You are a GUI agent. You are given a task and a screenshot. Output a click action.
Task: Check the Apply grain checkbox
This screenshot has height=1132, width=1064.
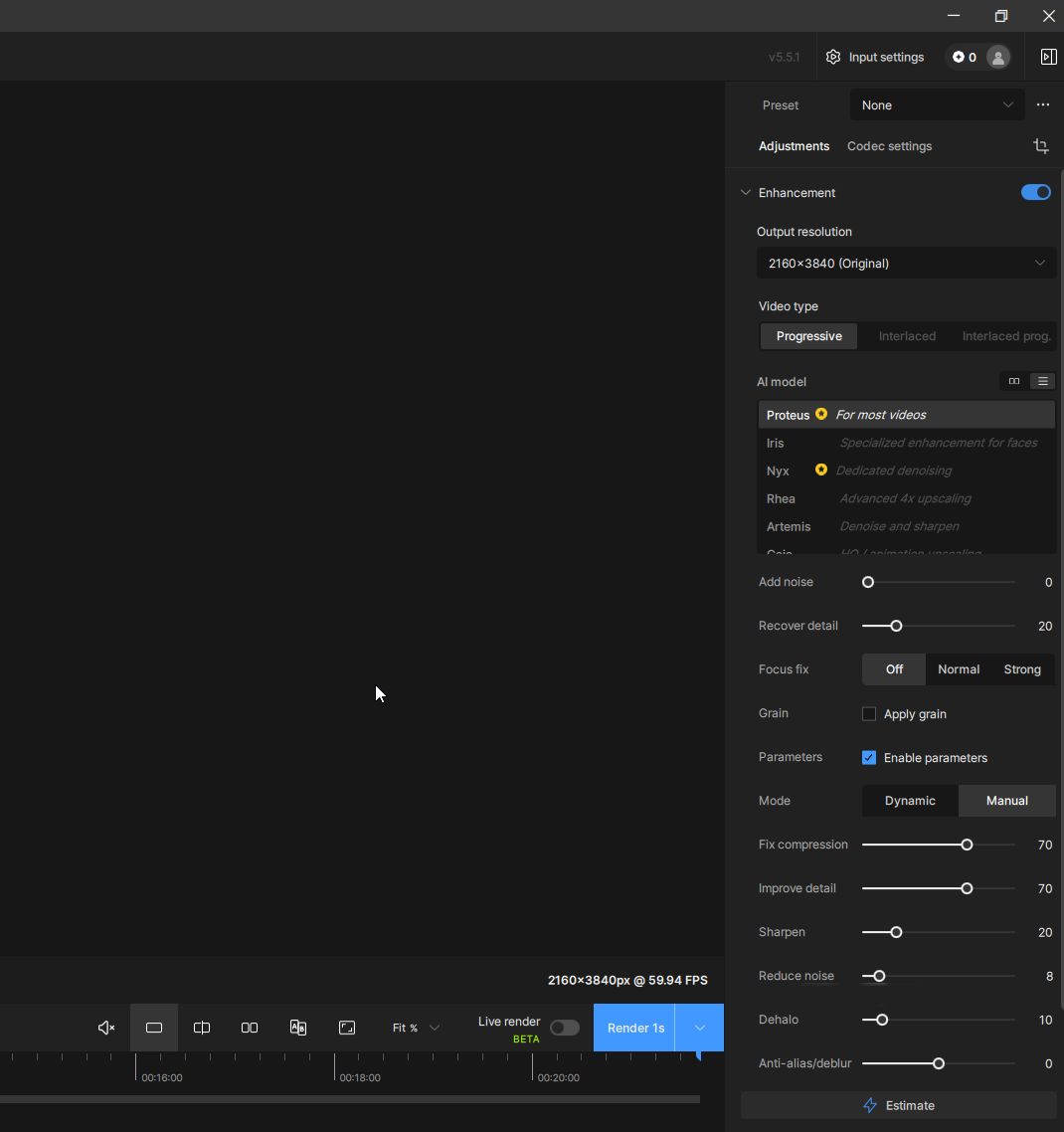tap(869, 713)
